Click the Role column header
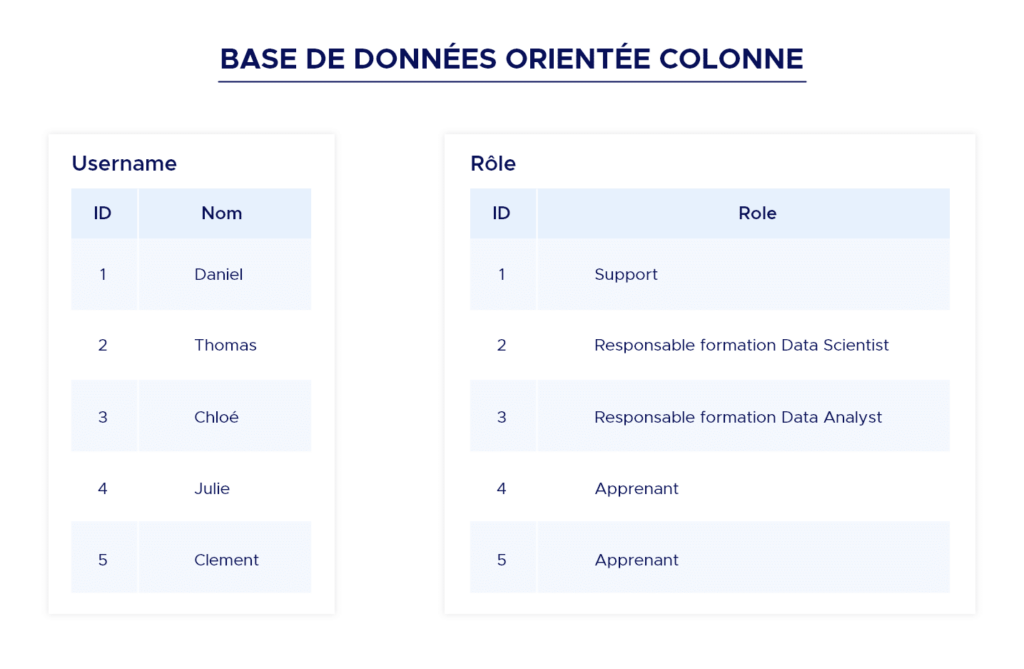Screen dimensions: 1024x669 tap(757, 213)
